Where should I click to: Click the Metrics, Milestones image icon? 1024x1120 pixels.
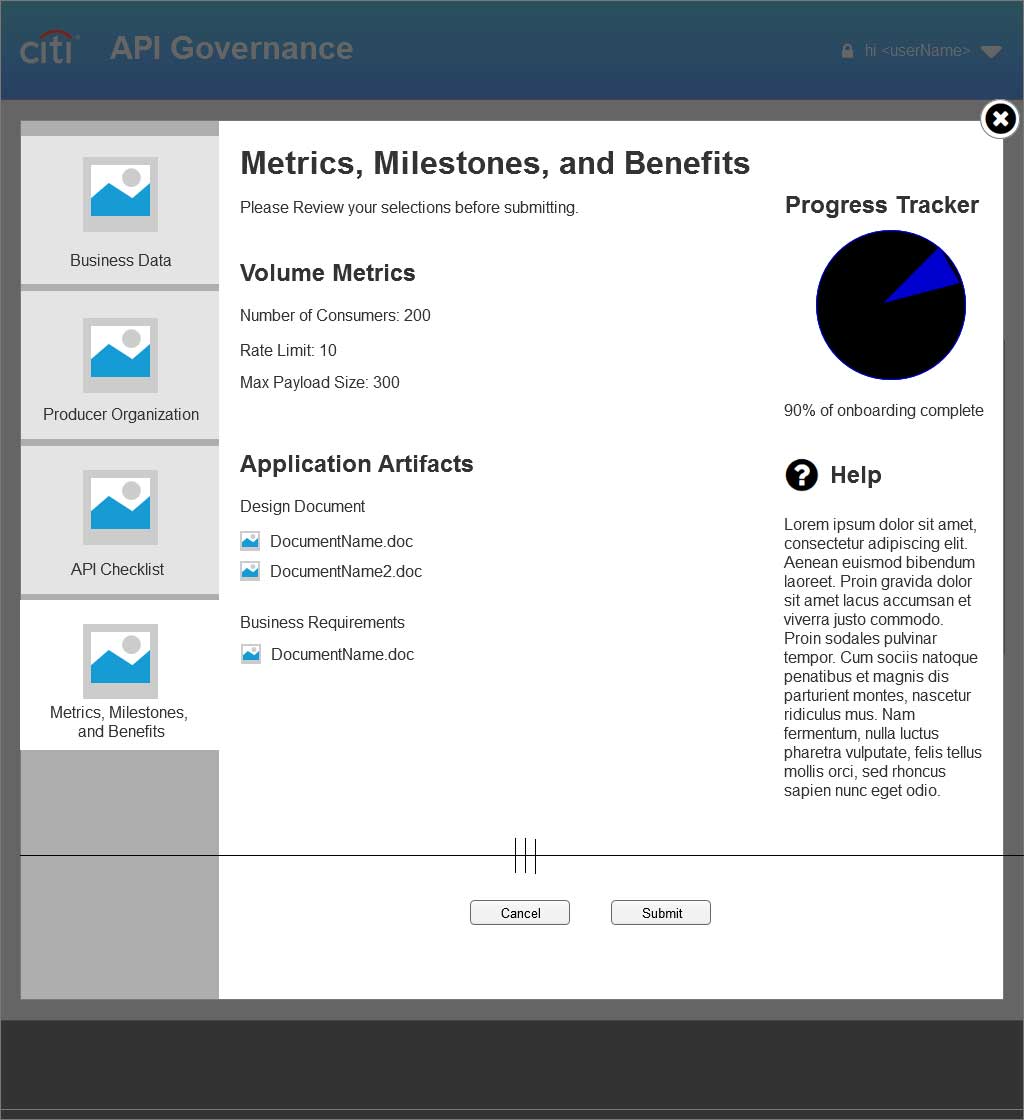(x=120, y=661)
